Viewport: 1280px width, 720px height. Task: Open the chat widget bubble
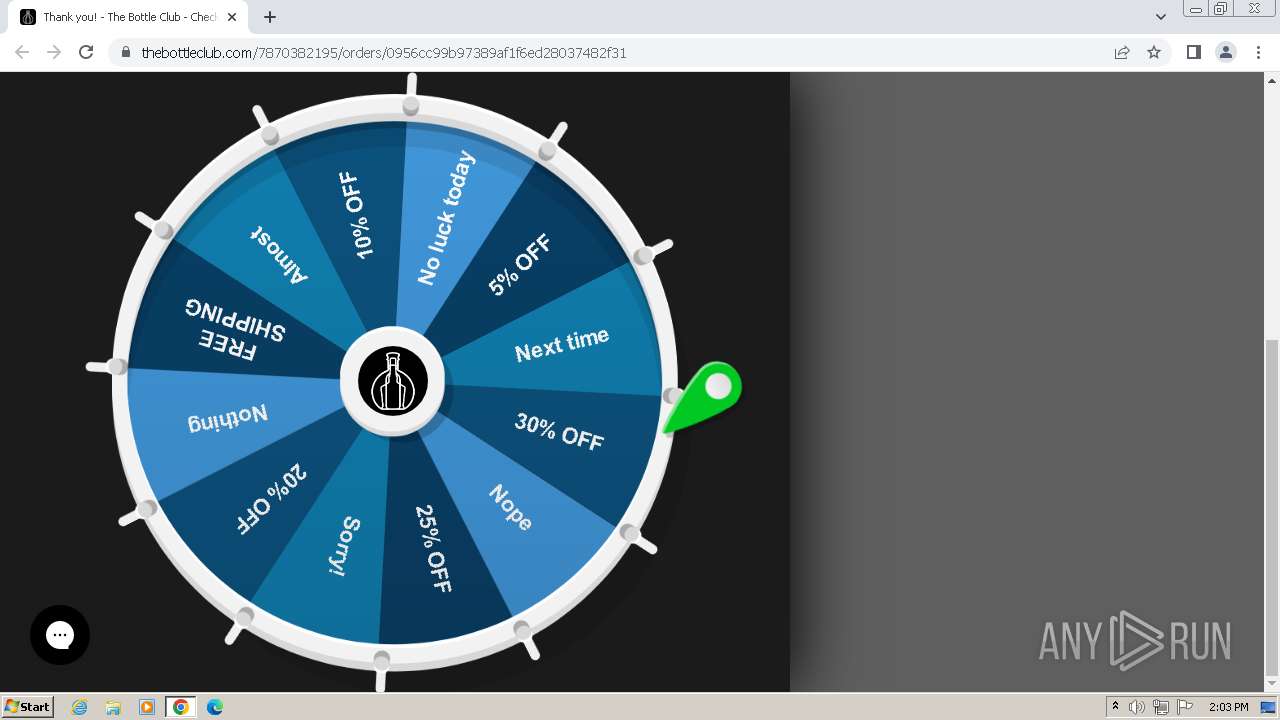[x=60, y=635]
